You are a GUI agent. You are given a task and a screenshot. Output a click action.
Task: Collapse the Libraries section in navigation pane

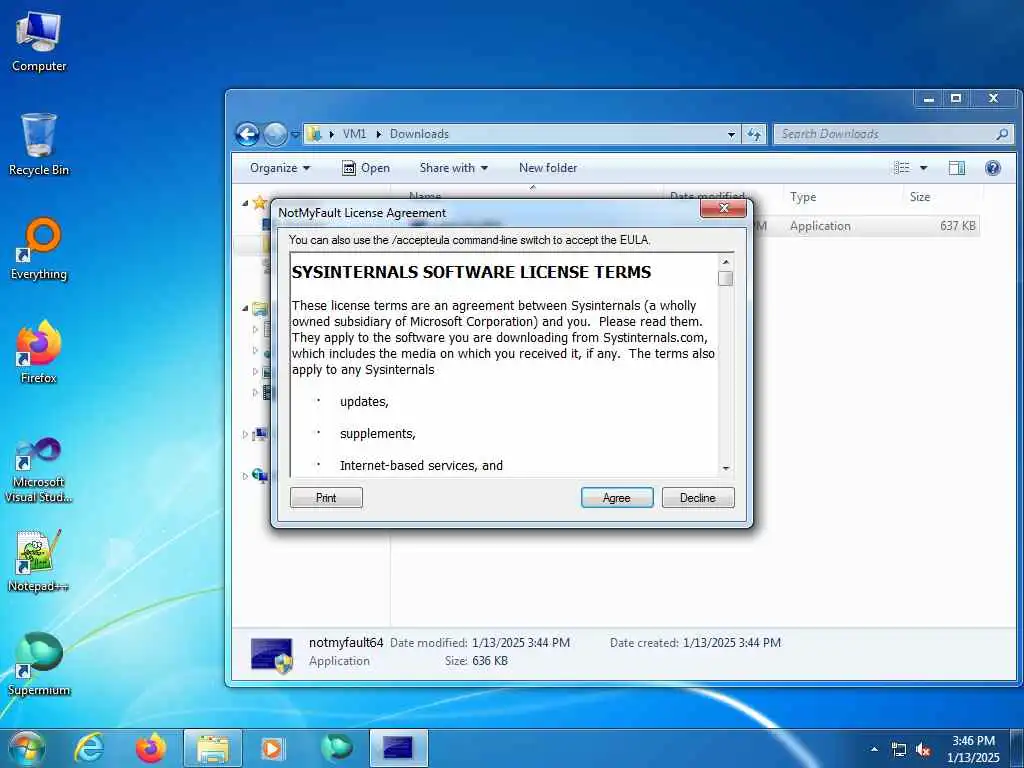245,308
